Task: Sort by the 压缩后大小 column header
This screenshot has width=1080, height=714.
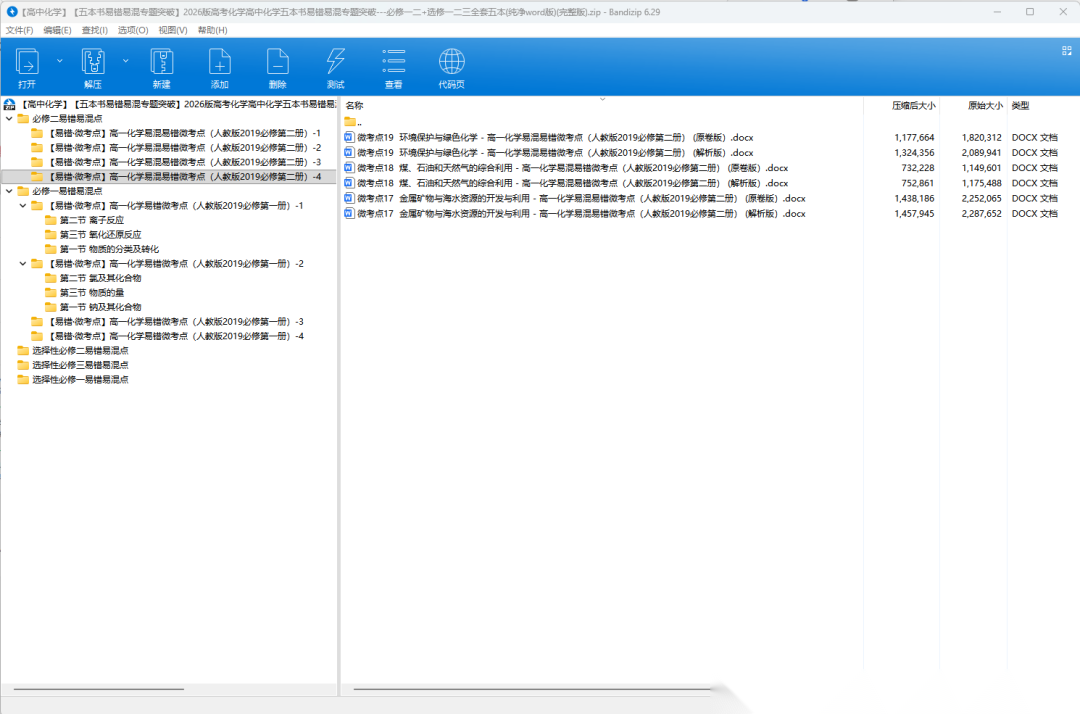Action: [913, 105]
